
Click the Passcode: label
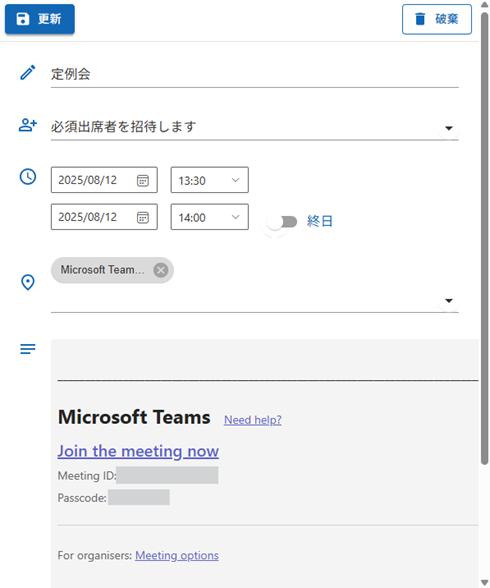pyautogui.click(x=82, y=498)
